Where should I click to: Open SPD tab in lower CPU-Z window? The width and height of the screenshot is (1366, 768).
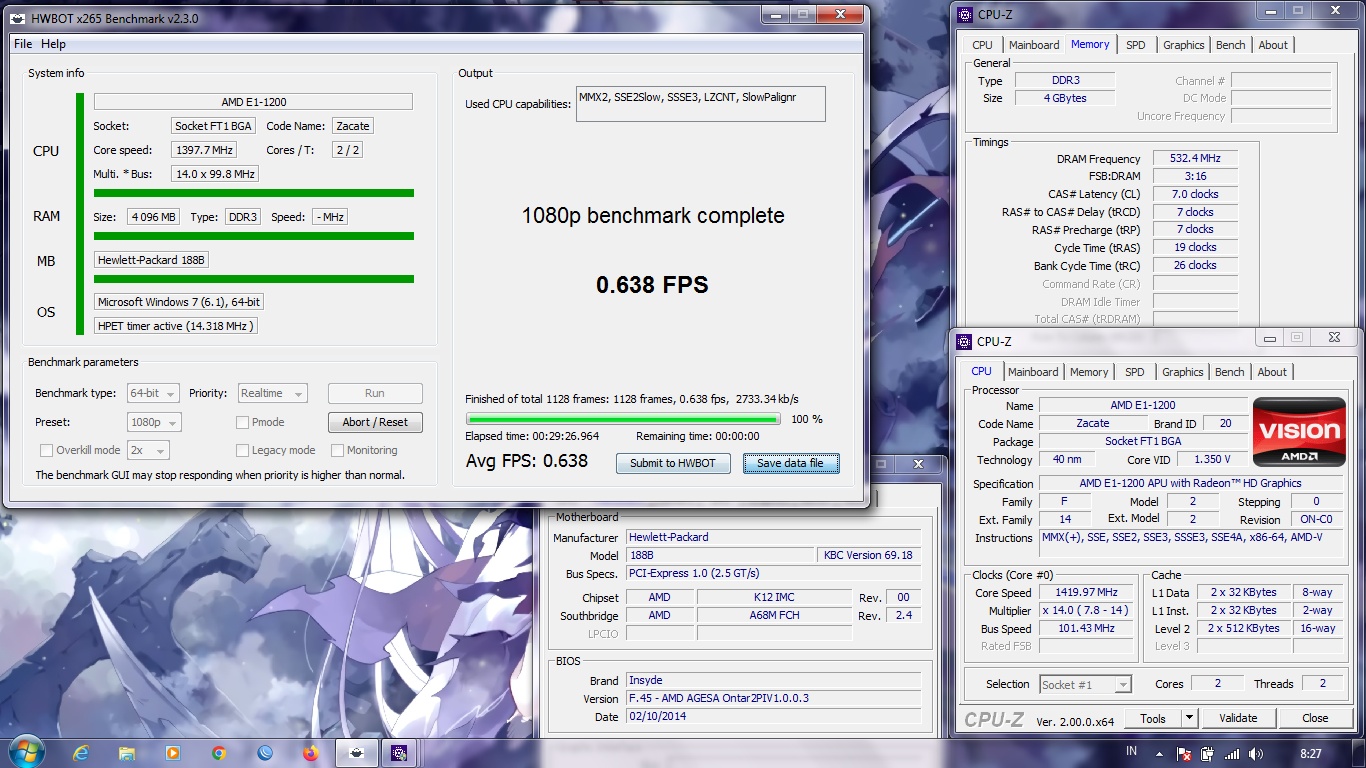tap(1135, 372)
